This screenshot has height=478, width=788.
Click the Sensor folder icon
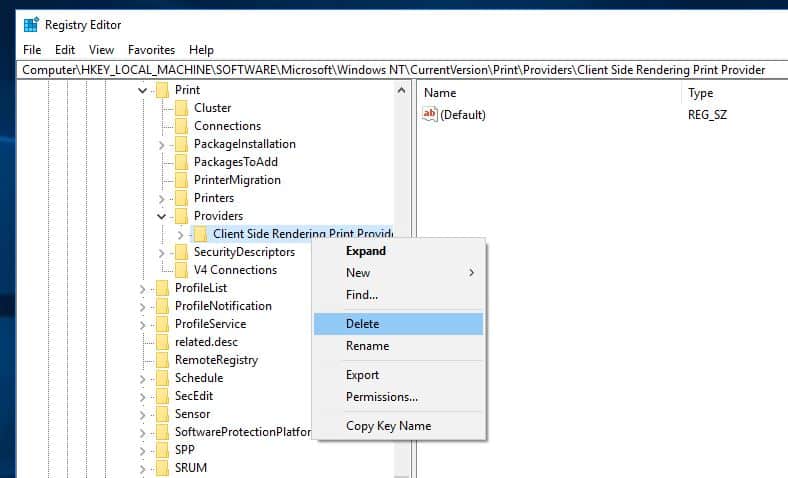point(162,414)
